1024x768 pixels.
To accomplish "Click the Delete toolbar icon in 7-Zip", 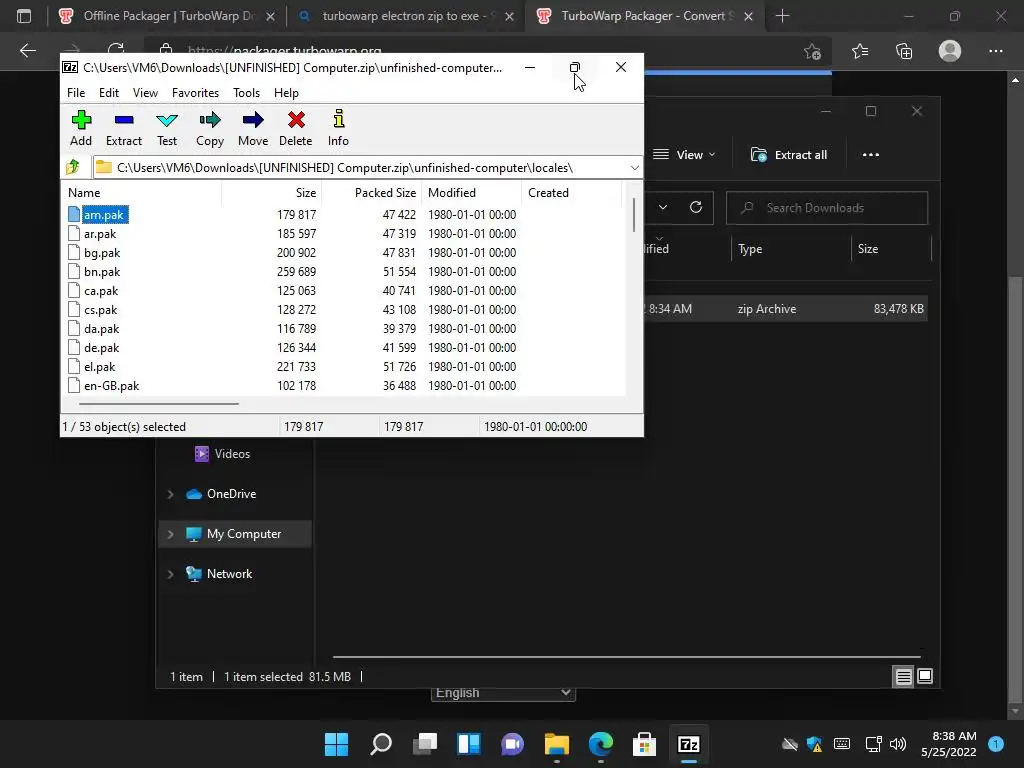I will pyautogui.click(x=295, y=128).
